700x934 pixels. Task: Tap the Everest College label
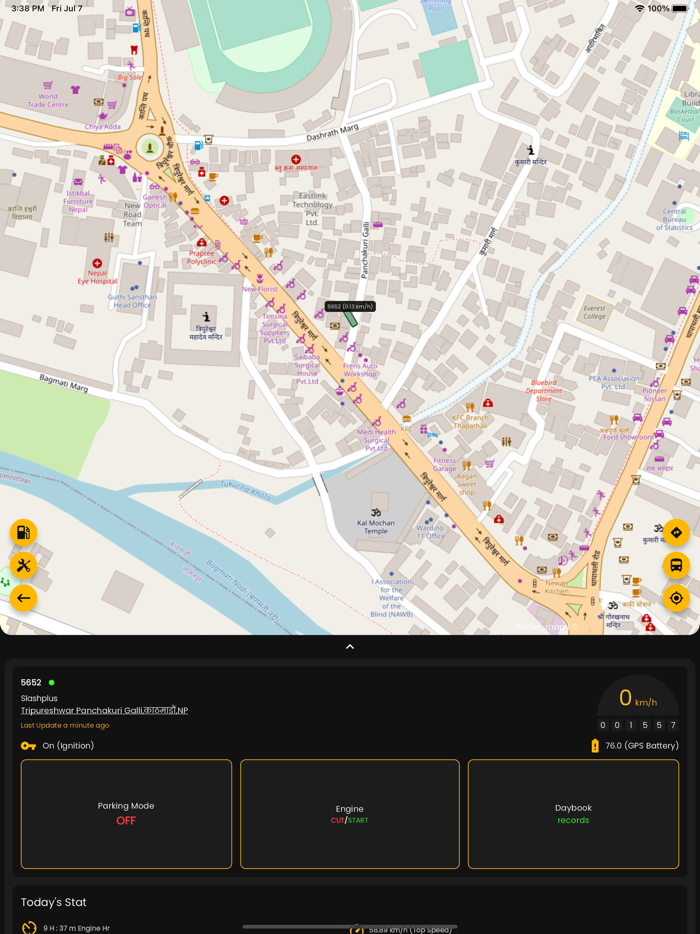[595, 312]
